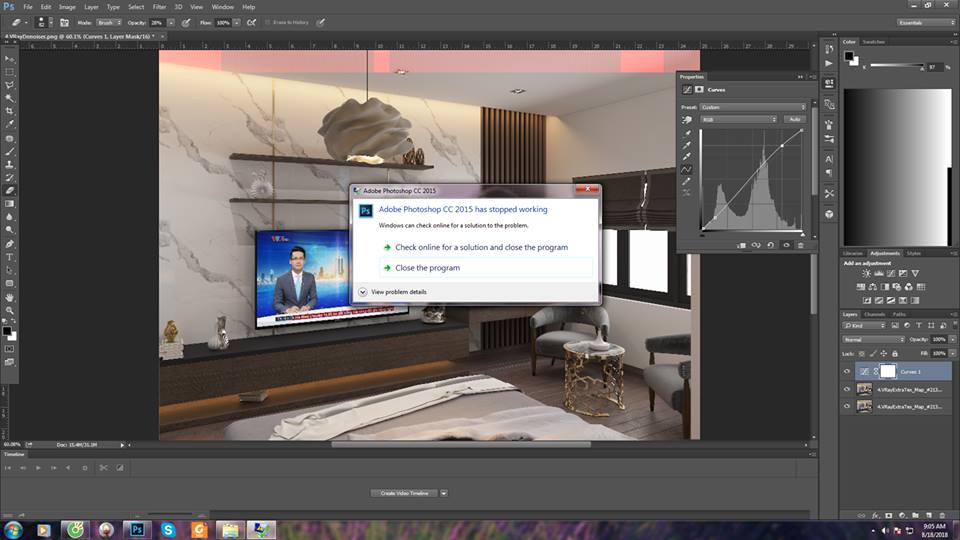Viewport: 960px width, 540px height.
Task: Click Close the program
Action: pyautogui.click(x=427, y=268)
